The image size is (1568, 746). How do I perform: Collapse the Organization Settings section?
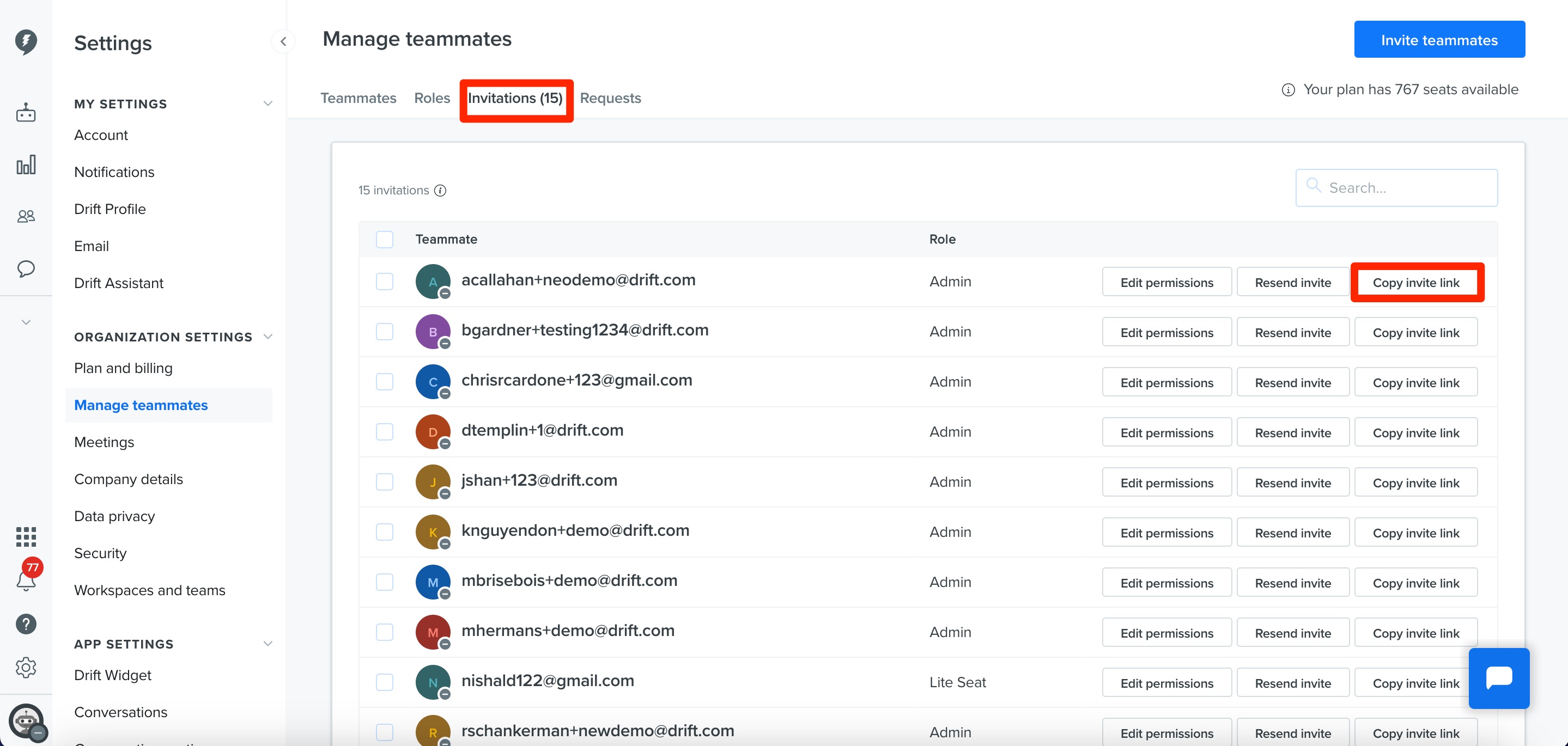(x=267, y=337)
